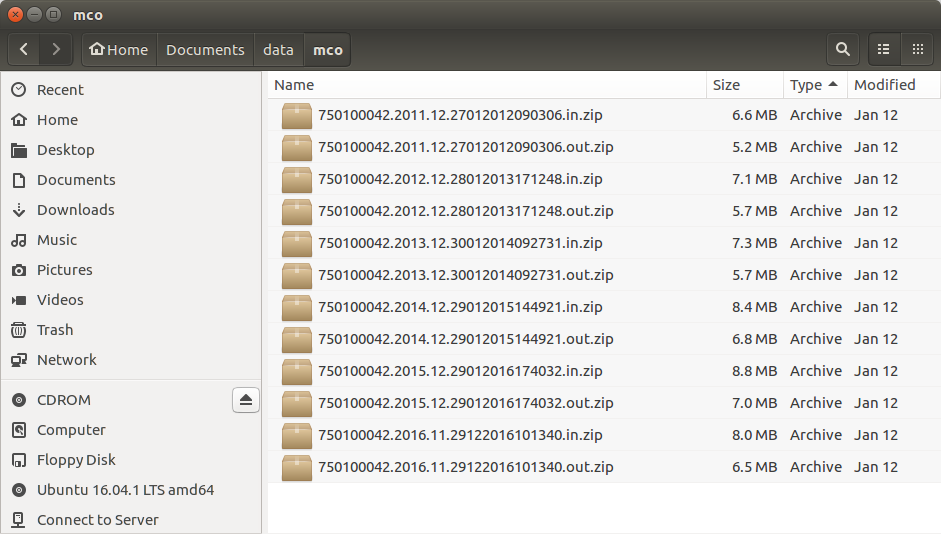Select the Downloads sidebar icon
941x534 pixels.
[18, 210]
